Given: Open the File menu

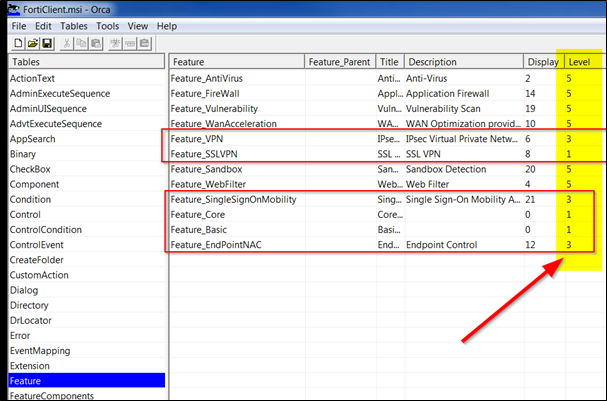Looking at the screenshot, I should pyautogui.click(x=19, y=26).
